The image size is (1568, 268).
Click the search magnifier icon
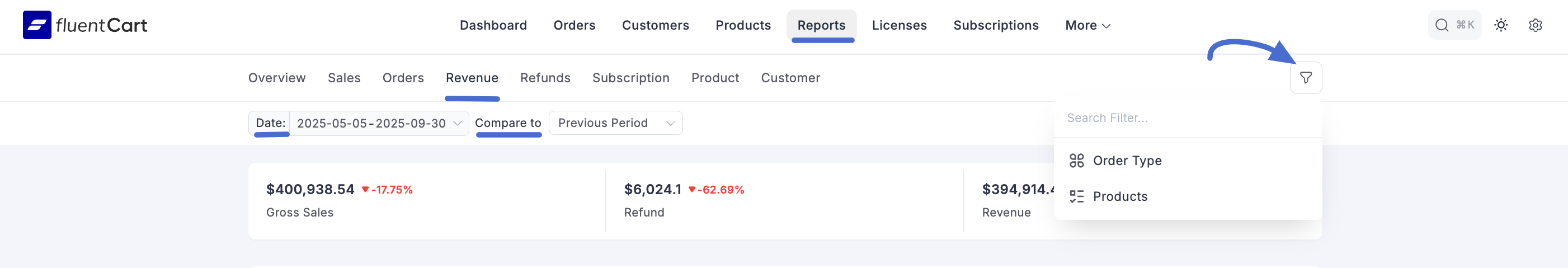click(x=1442, y=25)
